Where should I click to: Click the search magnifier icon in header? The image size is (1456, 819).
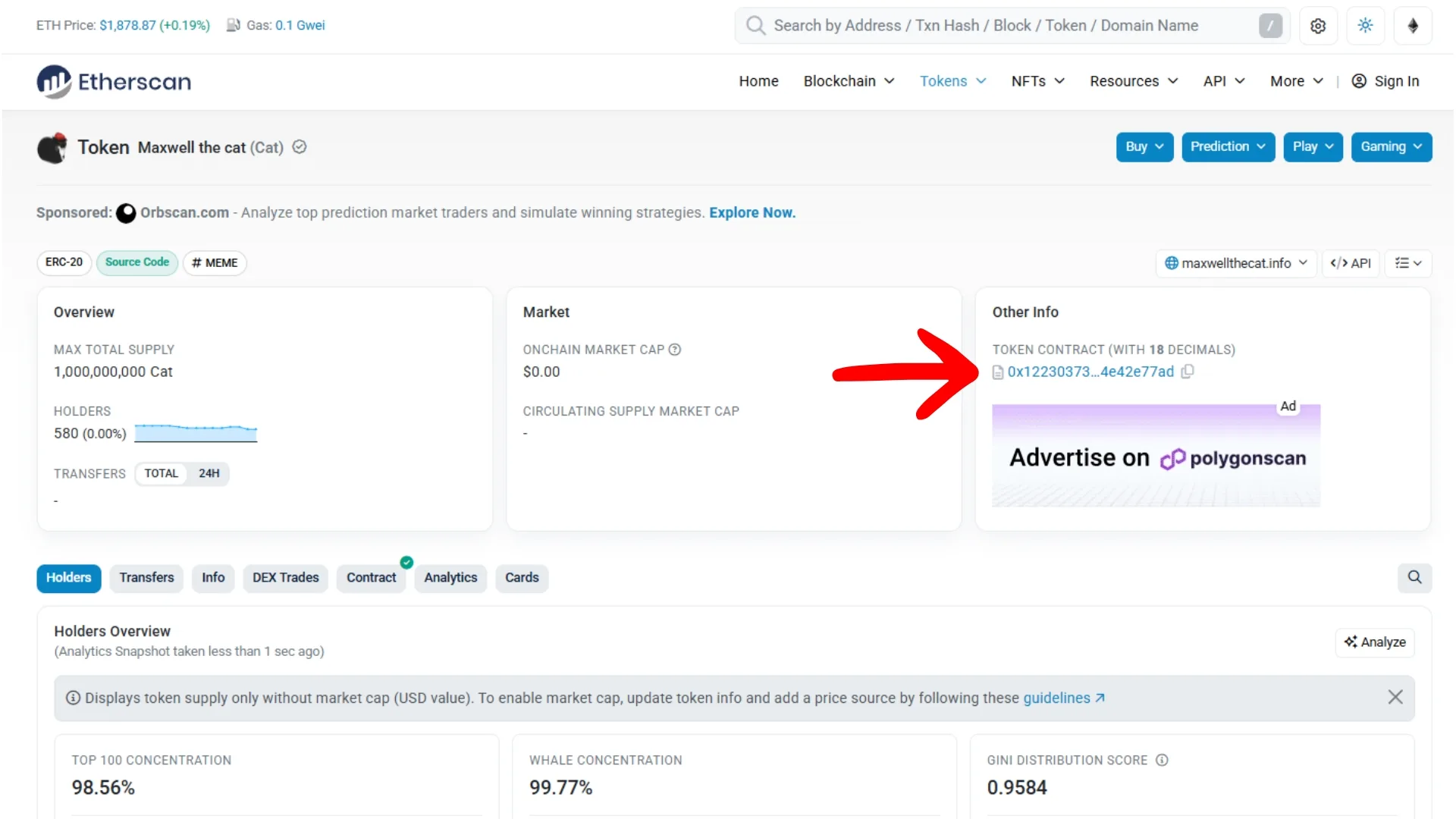tap(755, 26)
